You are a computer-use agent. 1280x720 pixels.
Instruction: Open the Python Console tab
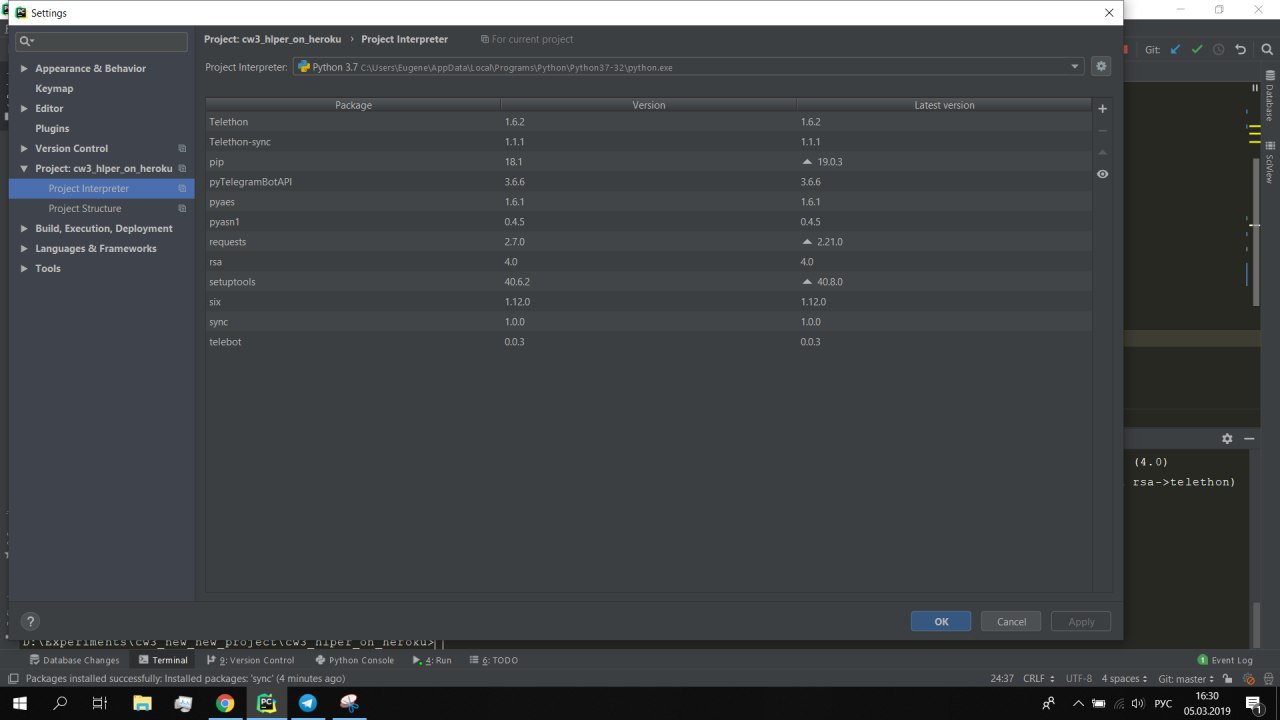[354, 660]
